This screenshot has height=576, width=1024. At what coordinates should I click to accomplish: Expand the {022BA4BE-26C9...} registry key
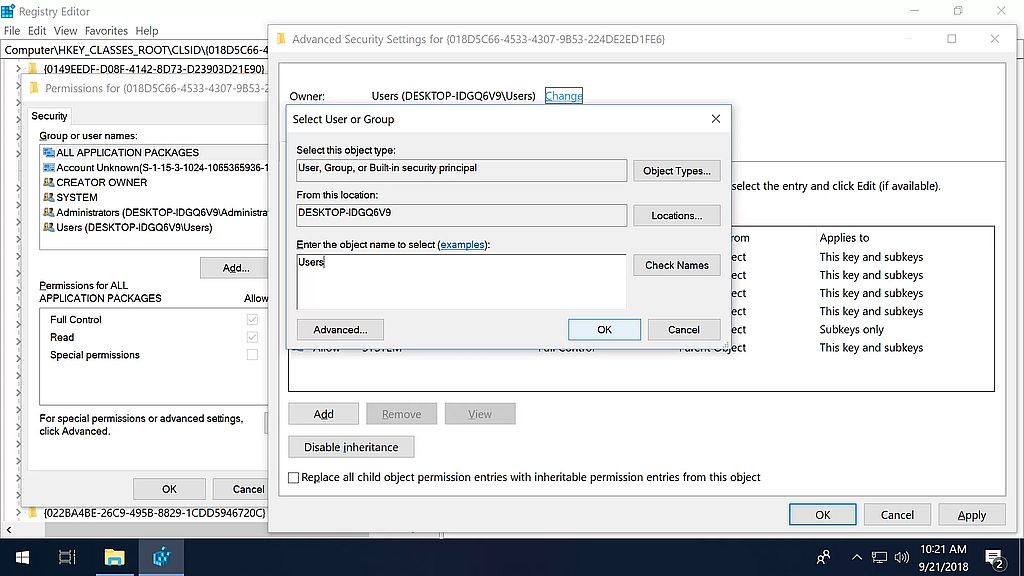(18, 513)
